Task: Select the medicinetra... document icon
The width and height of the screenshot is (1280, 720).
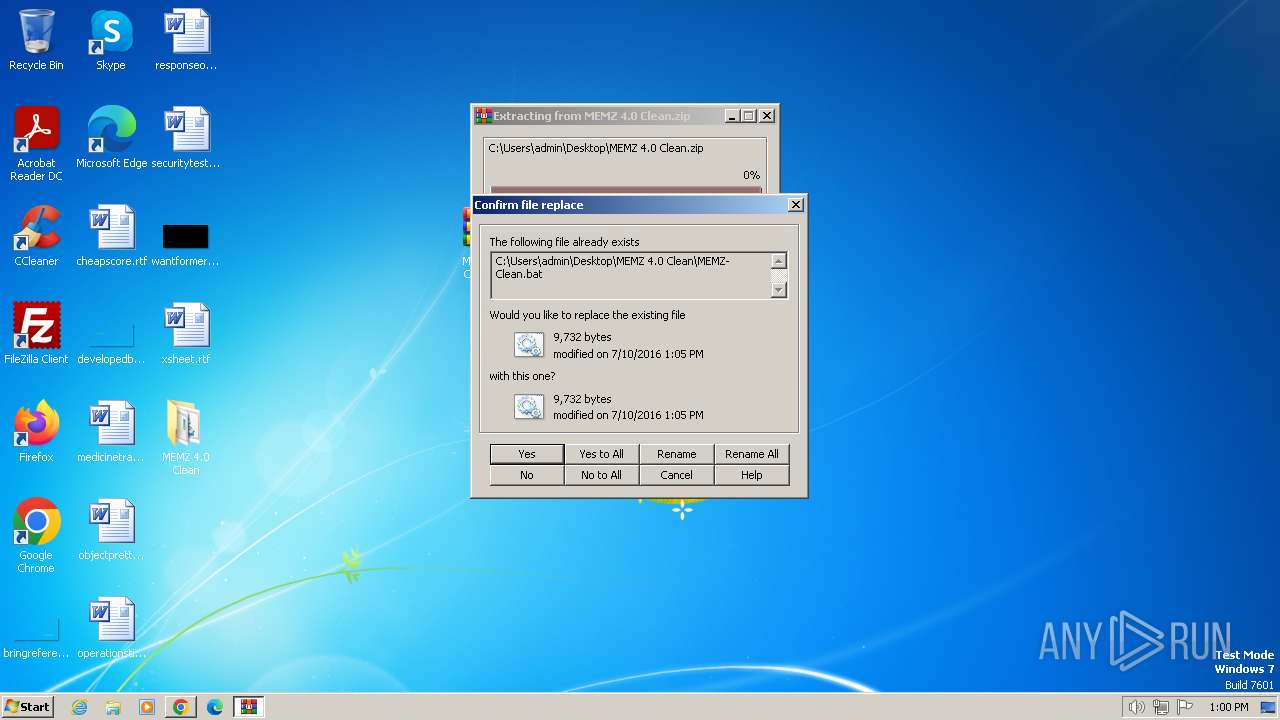Action: pyautogui.click(x=111, y=432)
